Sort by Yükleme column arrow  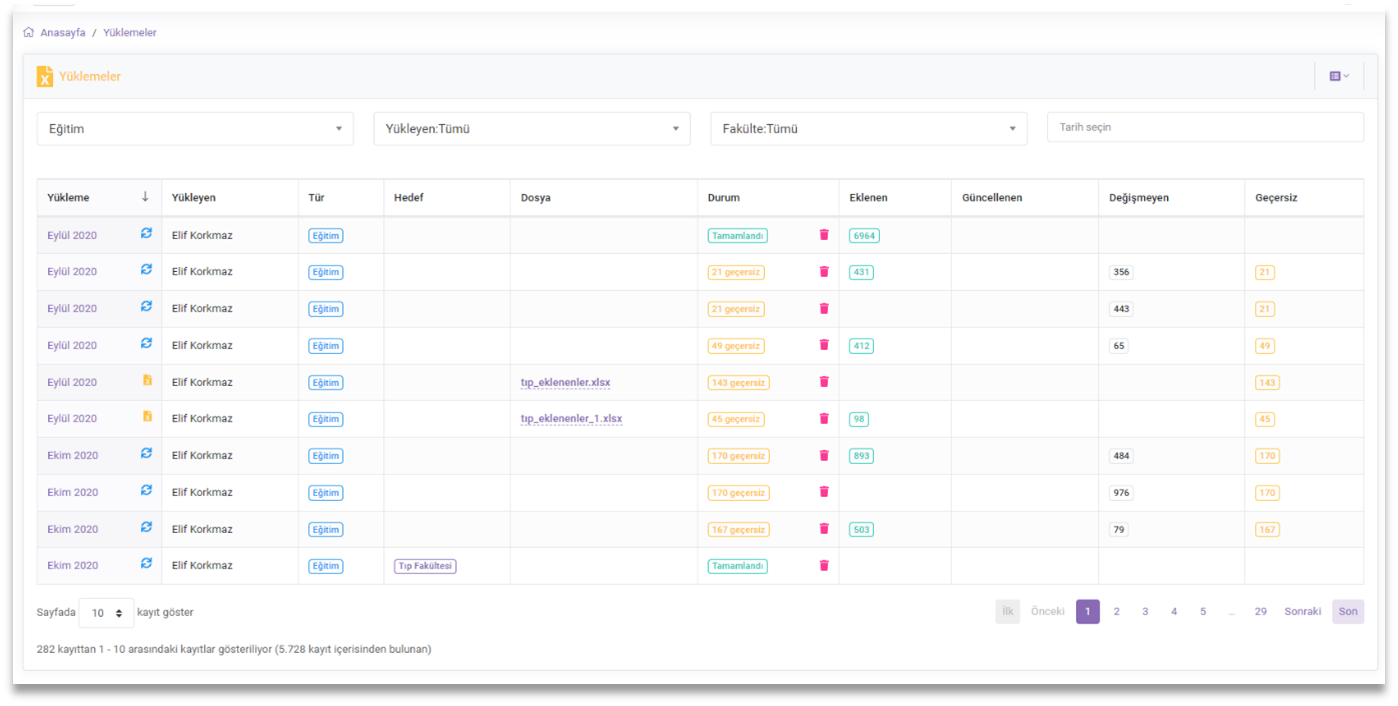coord(145,198)
